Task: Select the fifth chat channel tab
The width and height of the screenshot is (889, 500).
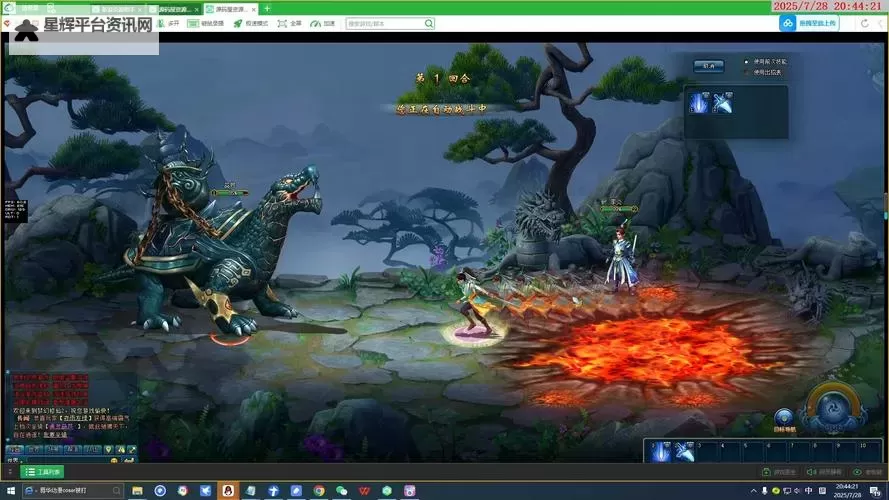Action: point(92,449)
